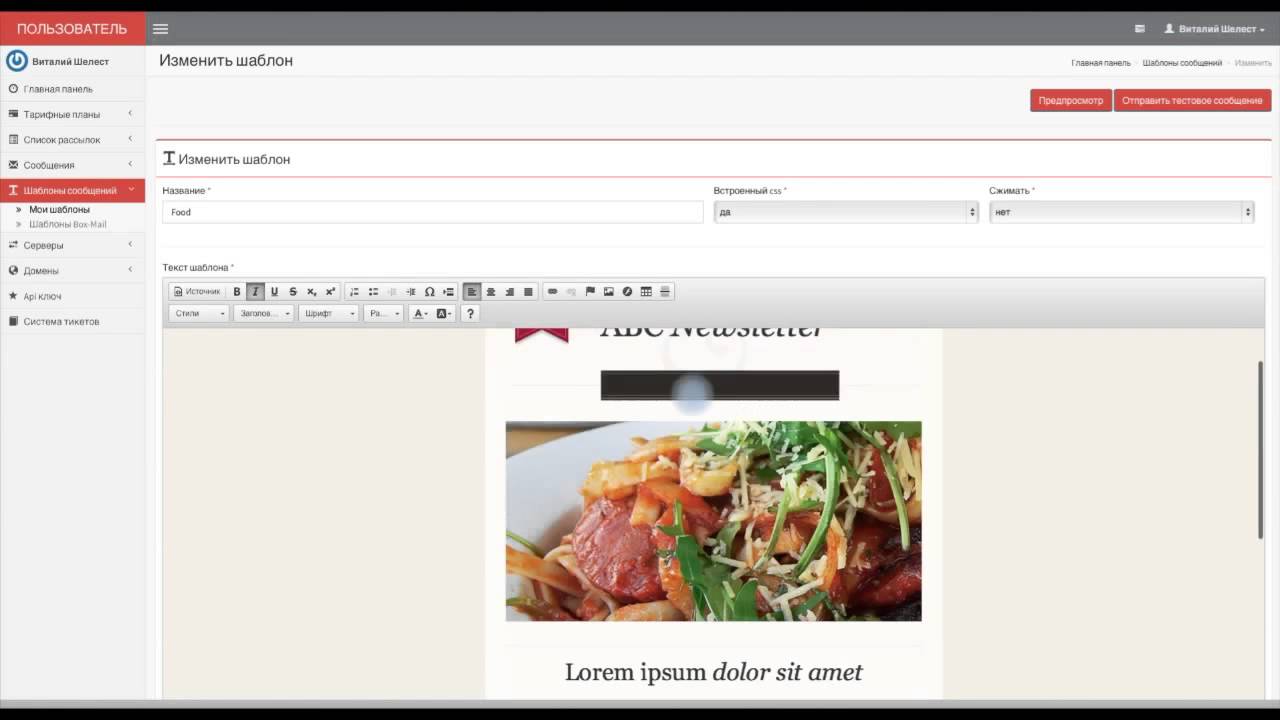The height and width of the screenshot is (720, 1280).
Task: Insert a numbered list
Action: tap(354, 292)
